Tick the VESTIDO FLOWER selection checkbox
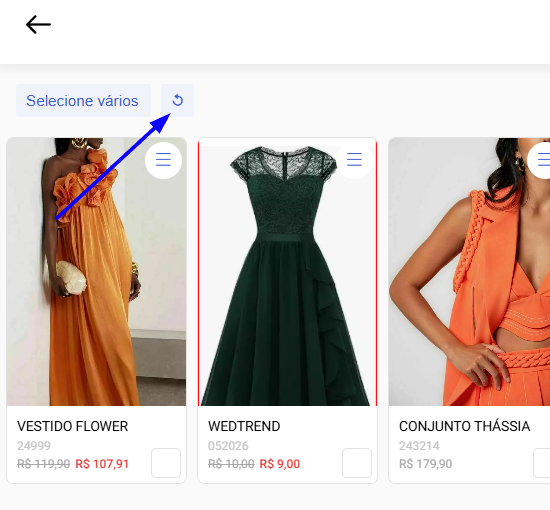The image size is (550, 510). [x=166, y=463]
